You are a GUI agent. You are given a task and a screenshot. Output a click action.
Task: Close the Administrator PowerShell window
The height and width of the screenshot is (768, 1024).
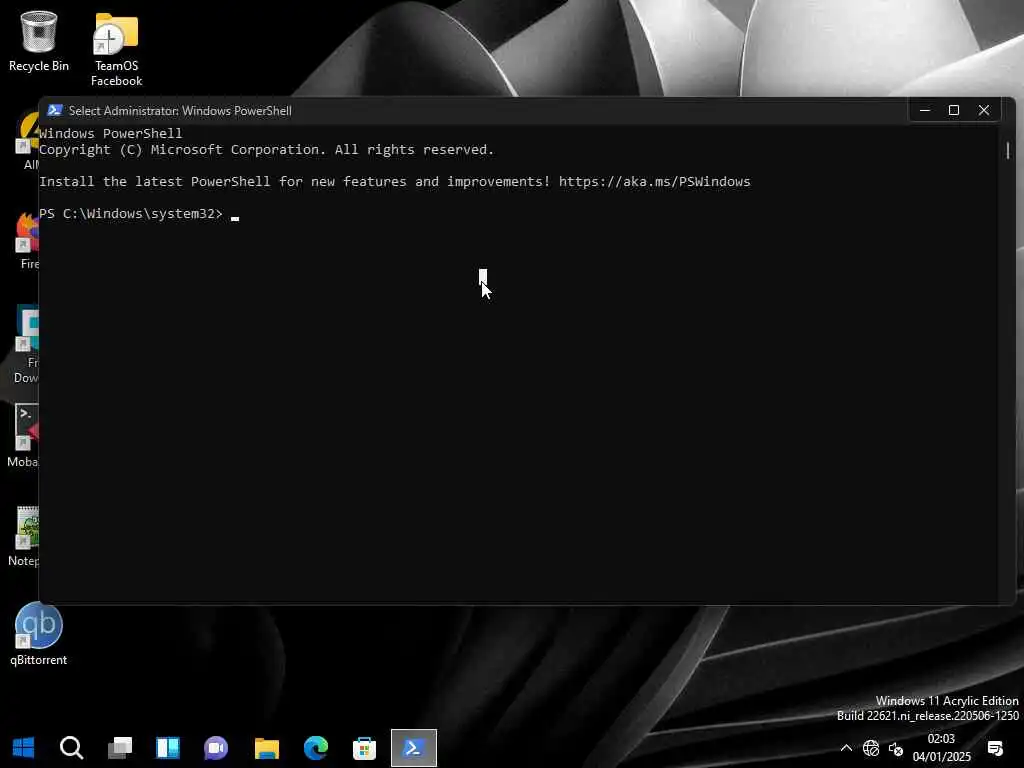click(x=984, y=110)
